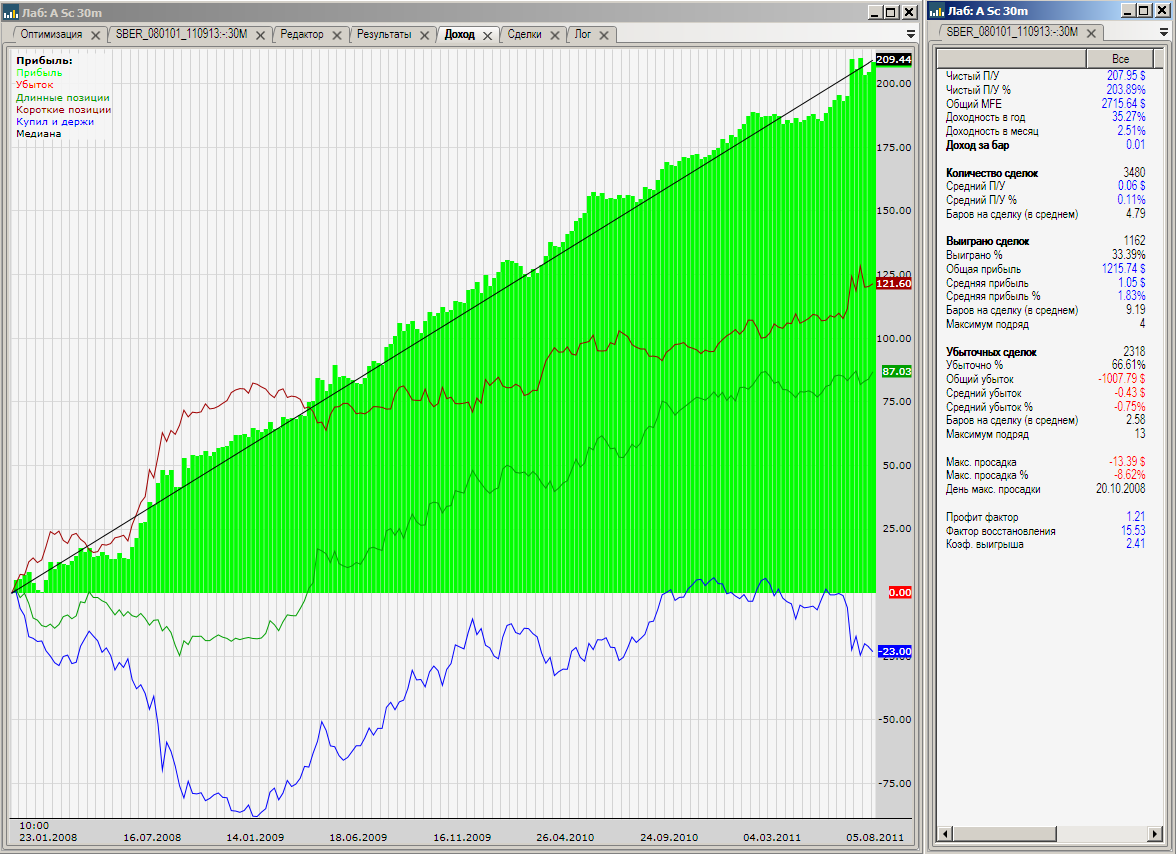Close the Сделки tab
Image resolution: width=1176 pixels, height=854 pixels.
[555, 35]
